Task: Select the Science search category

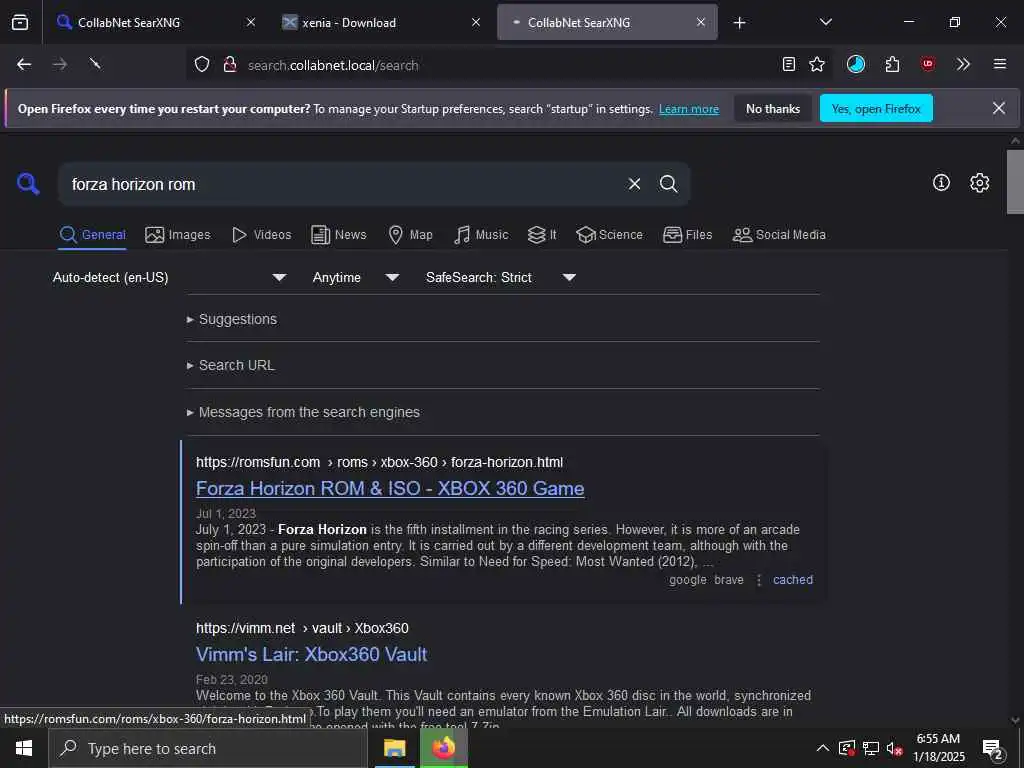Action: point(609,234)
